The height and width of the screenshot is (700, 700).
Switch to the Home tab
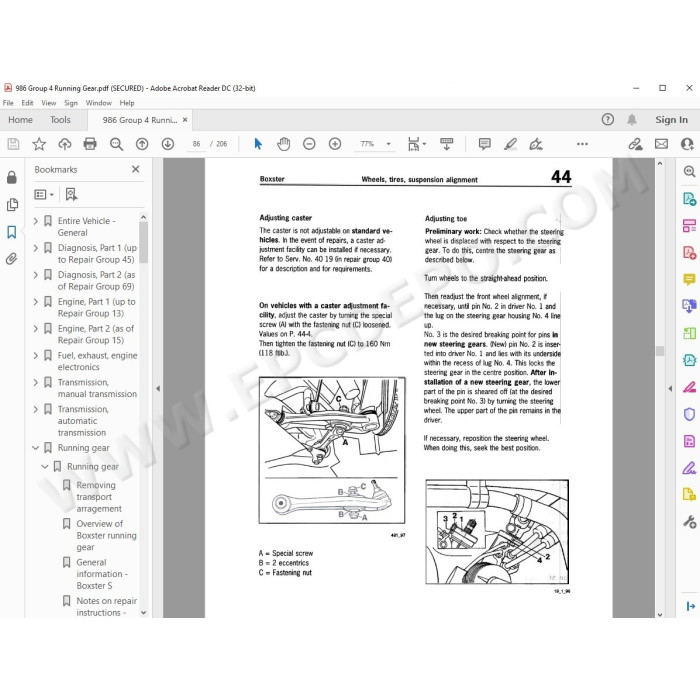[20, 120]
